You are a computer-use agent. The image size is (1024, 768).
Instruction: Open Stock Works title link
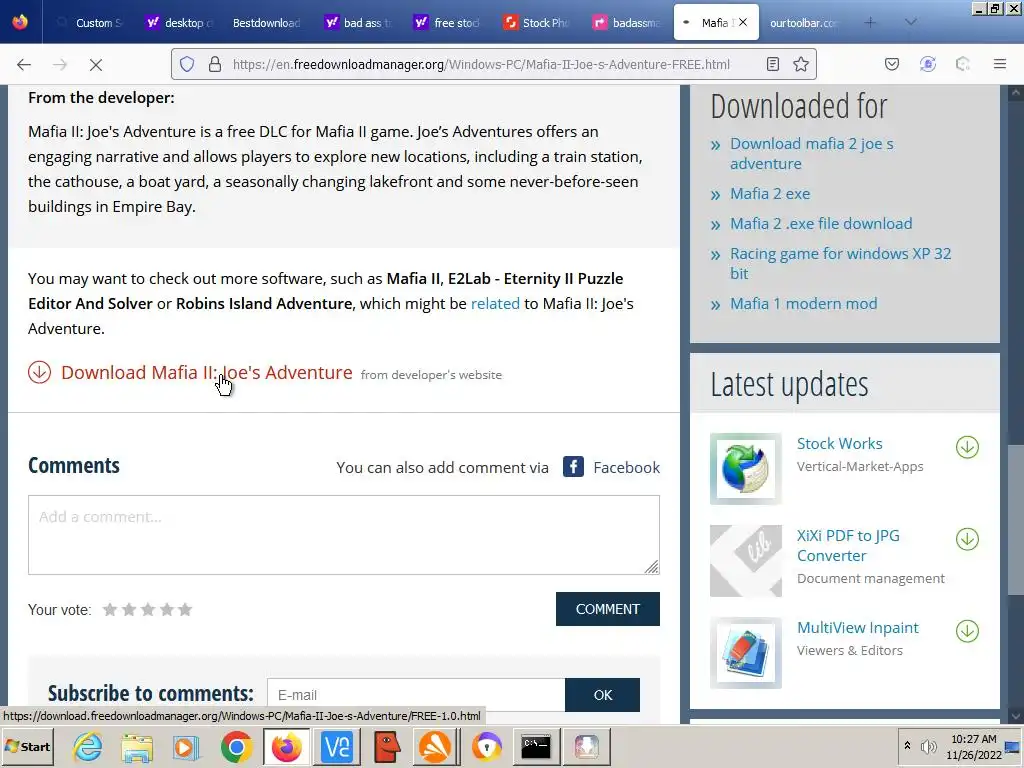[x=839, y=443]
